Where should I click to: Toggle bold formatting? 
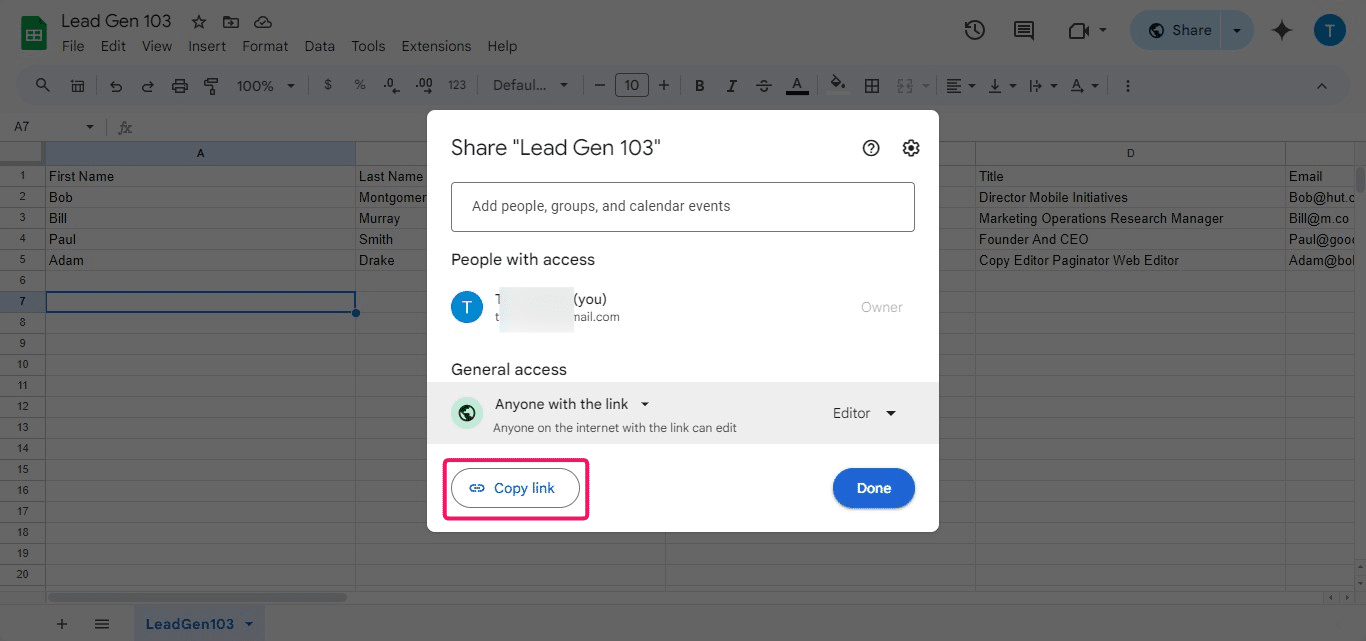(x=699, y=85)
